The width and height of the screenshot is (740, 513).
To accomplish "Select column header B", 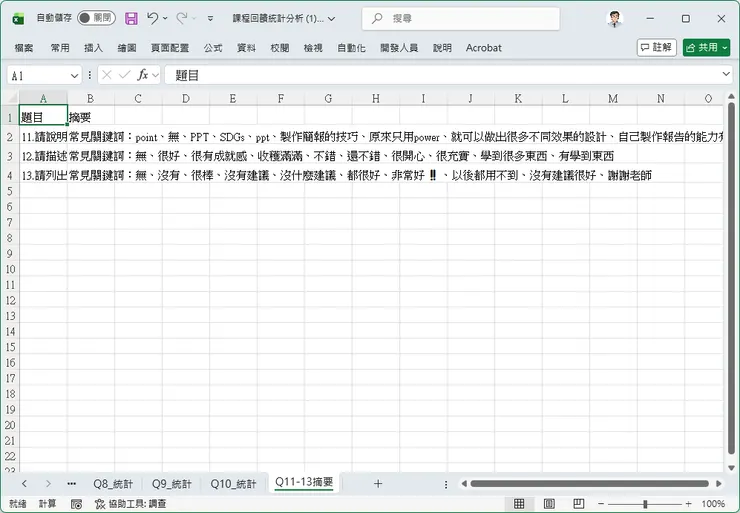I will (91, 99).
